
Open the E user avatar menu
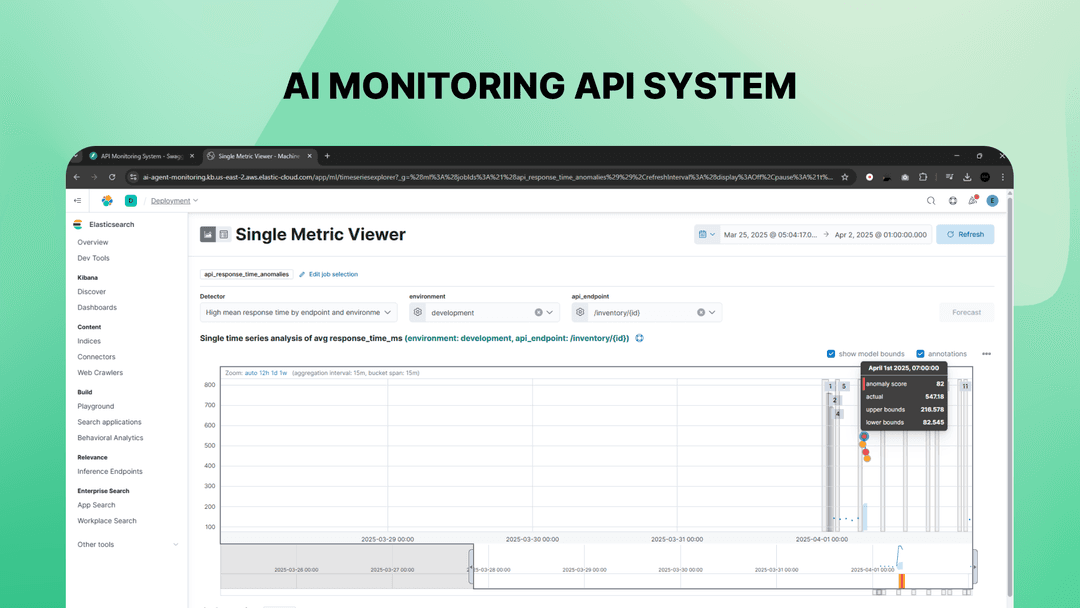point(992,200)
